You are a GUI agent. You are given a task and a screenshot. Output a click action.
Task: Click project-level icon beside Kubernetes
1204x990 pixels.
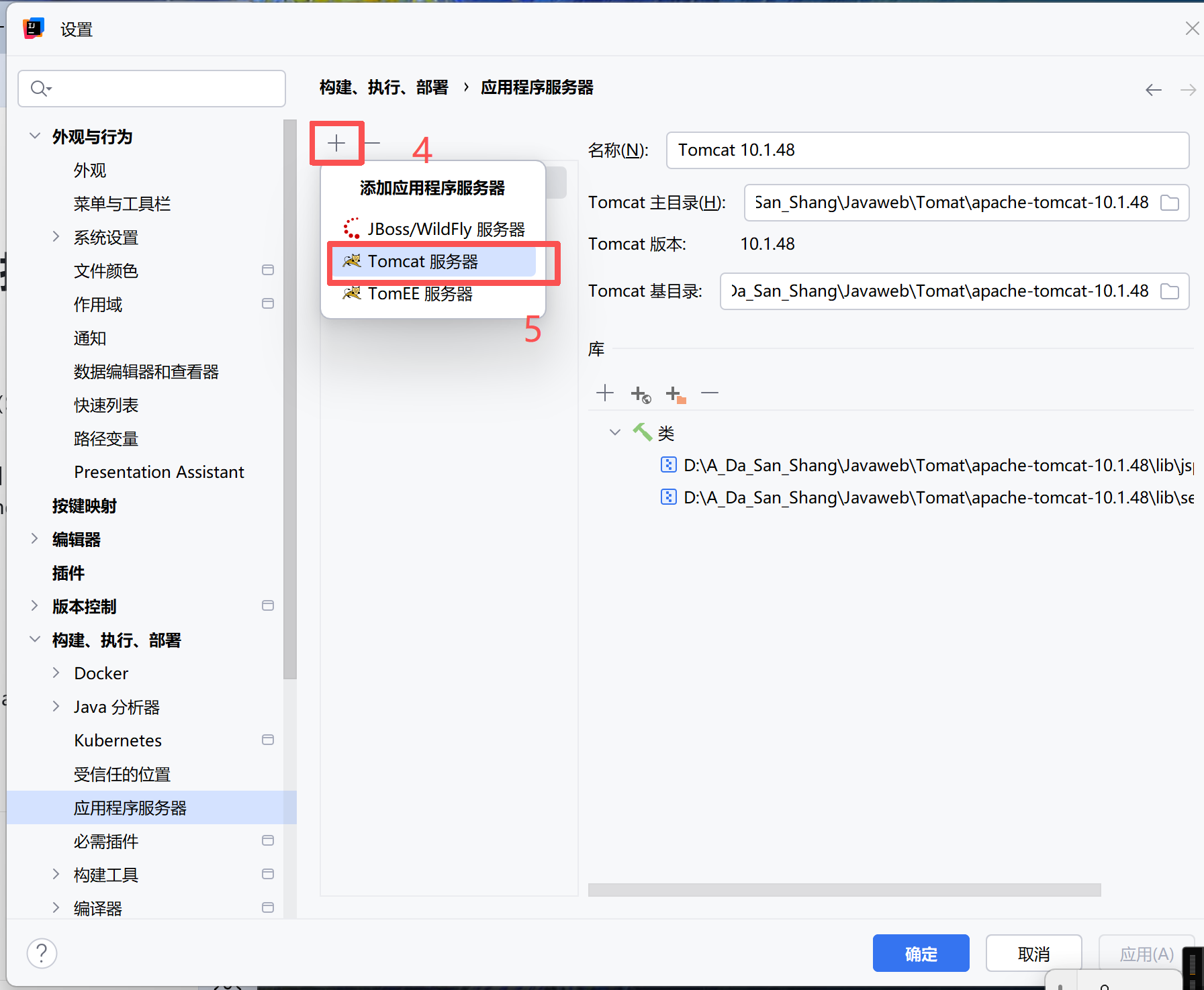tap(268, 740)
